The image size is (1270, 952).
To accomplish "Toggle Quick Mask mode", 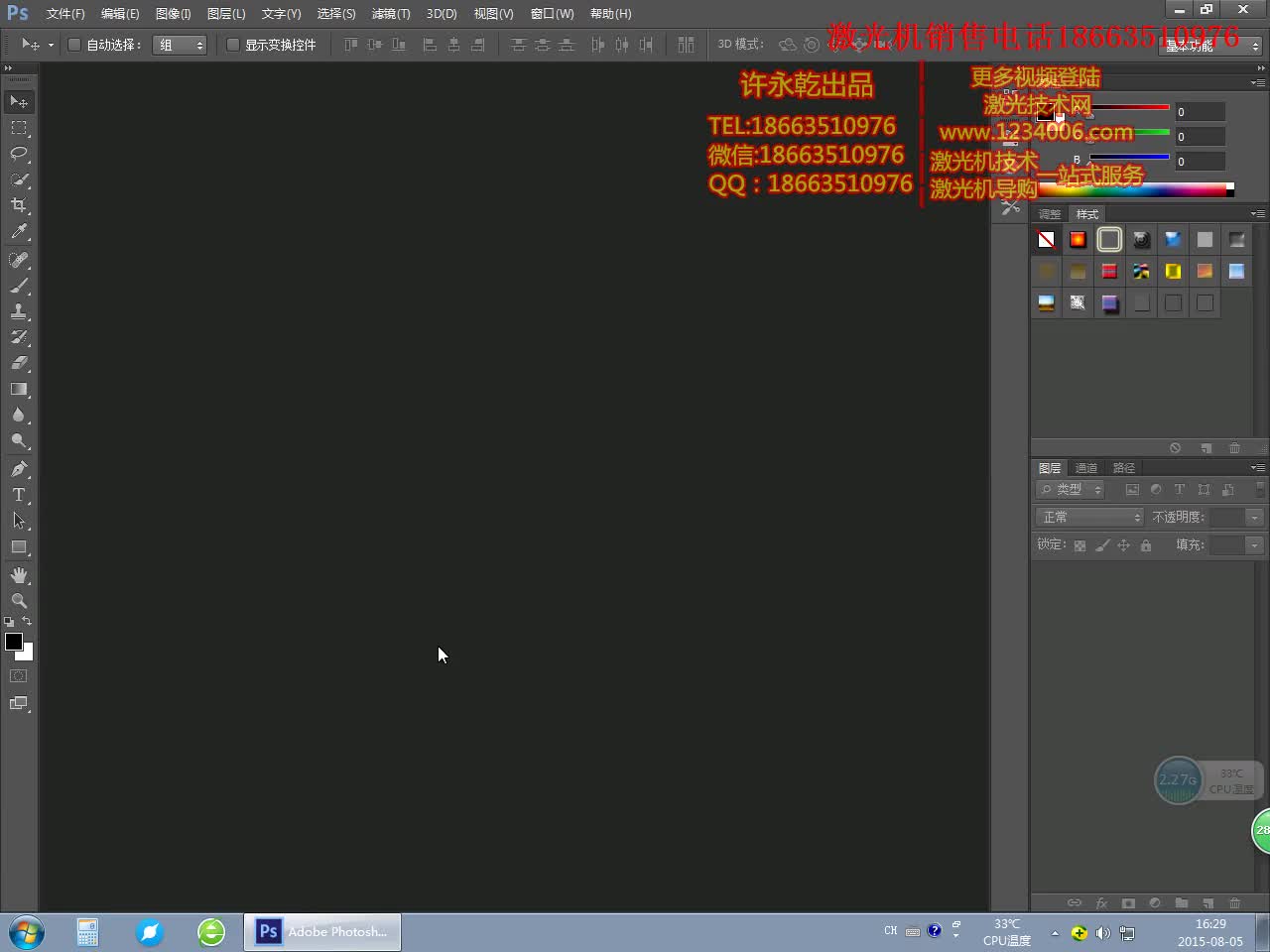I will [x=19, y=676].
